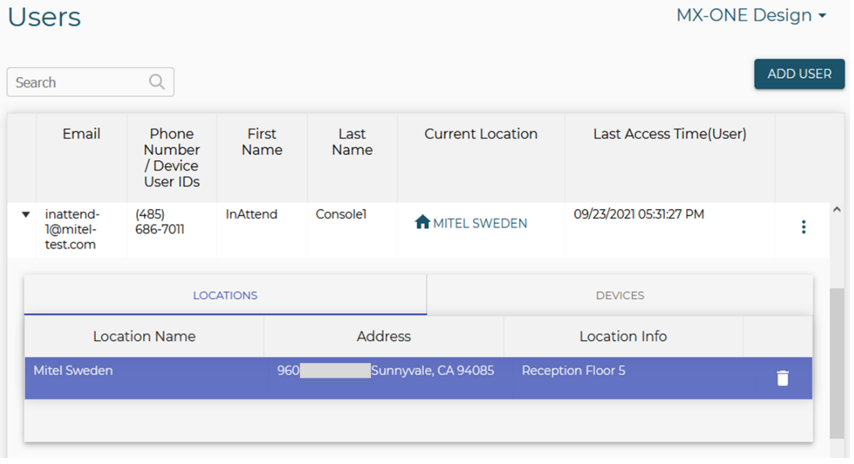Sort by the Email column header
Viewport: 854px width, 464px height.
point(81,134)
